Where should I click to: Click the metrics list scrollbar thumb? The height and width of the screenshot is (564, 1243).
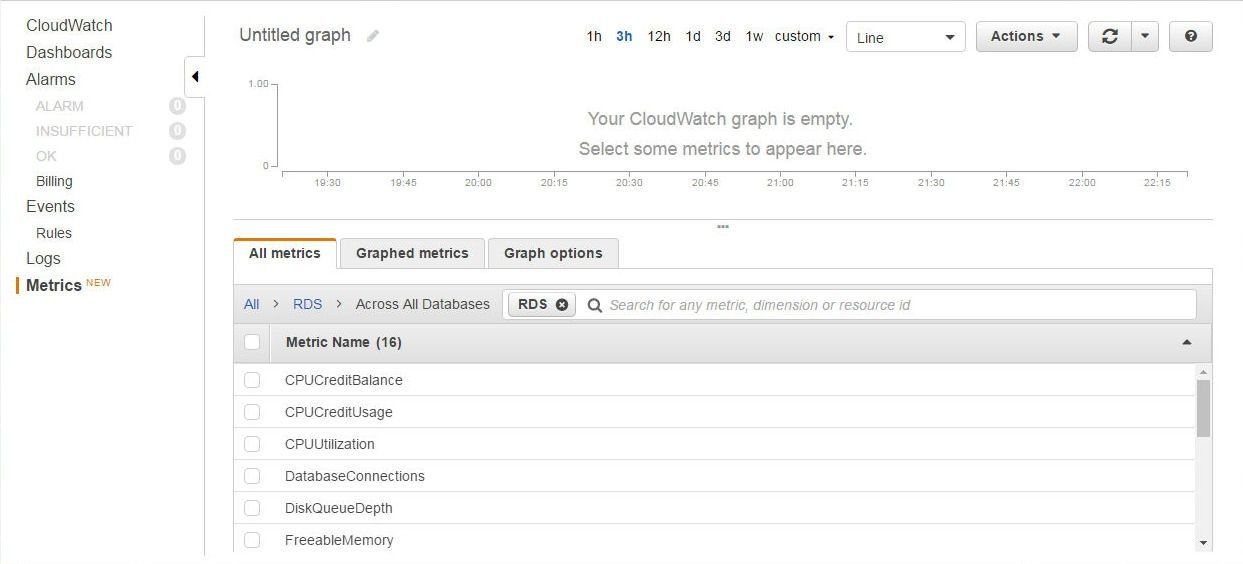click(x=1203, y=408)
